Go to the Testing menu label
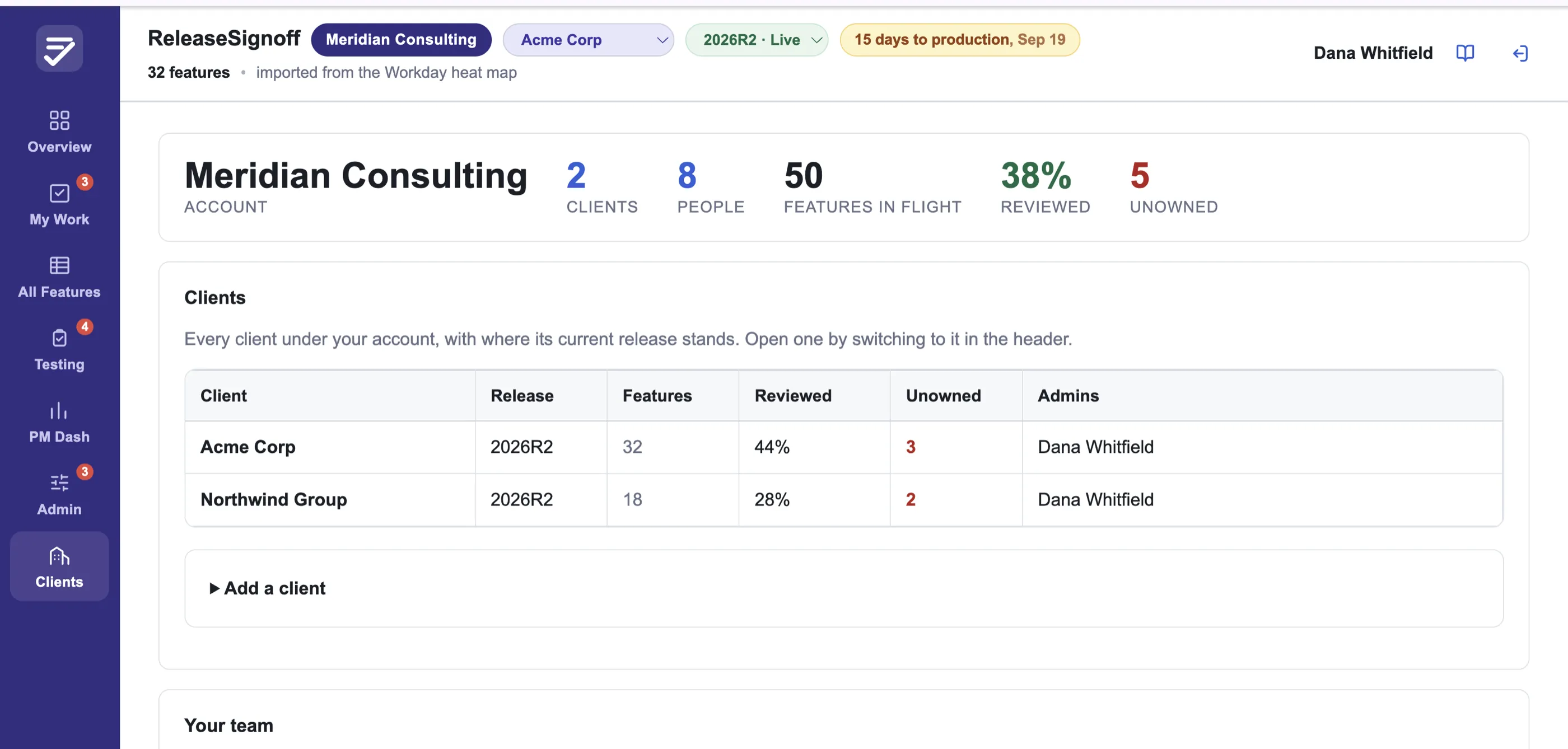1568x749 pixels. 59,364
